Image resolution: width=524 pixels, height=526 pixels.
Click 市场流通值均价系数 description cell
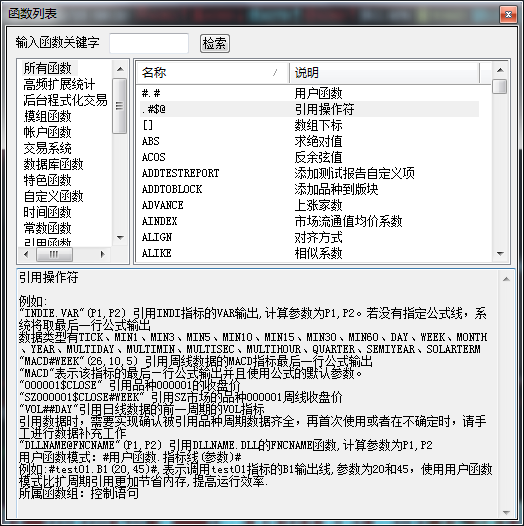click(x=348, y=221)
